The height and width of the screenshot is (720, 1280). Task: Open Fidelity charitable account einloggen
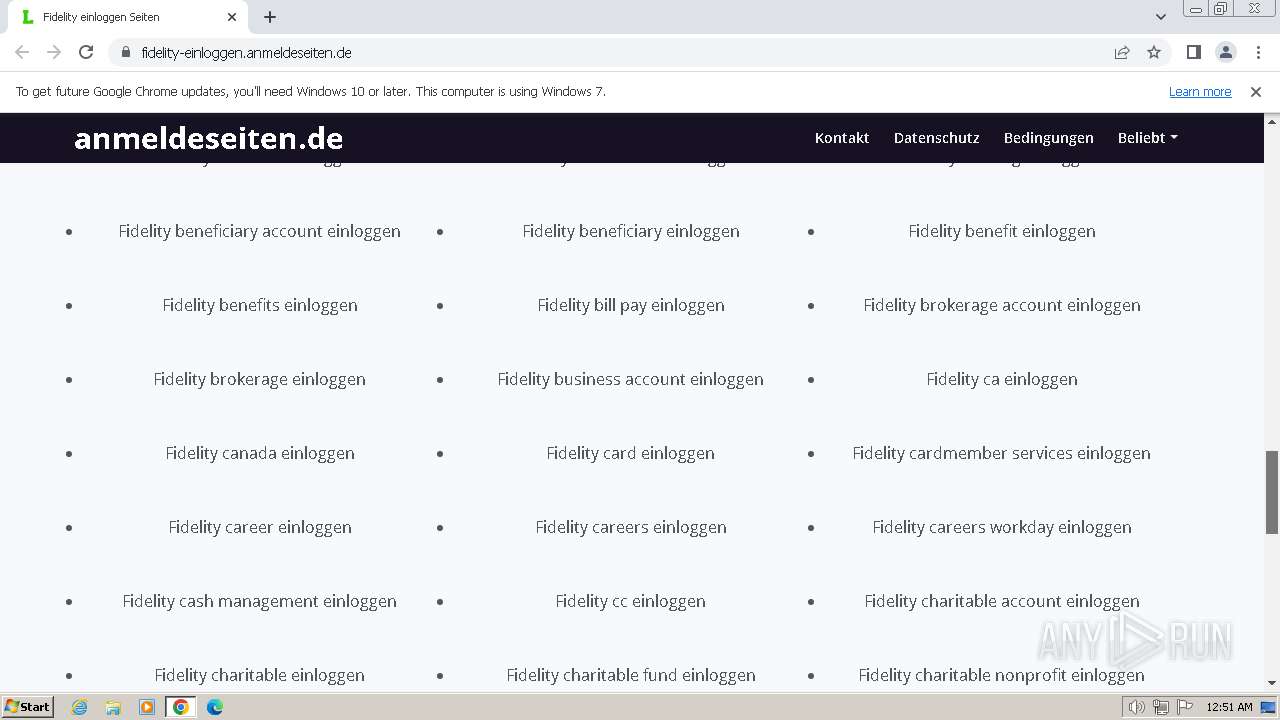[1002, 601]
